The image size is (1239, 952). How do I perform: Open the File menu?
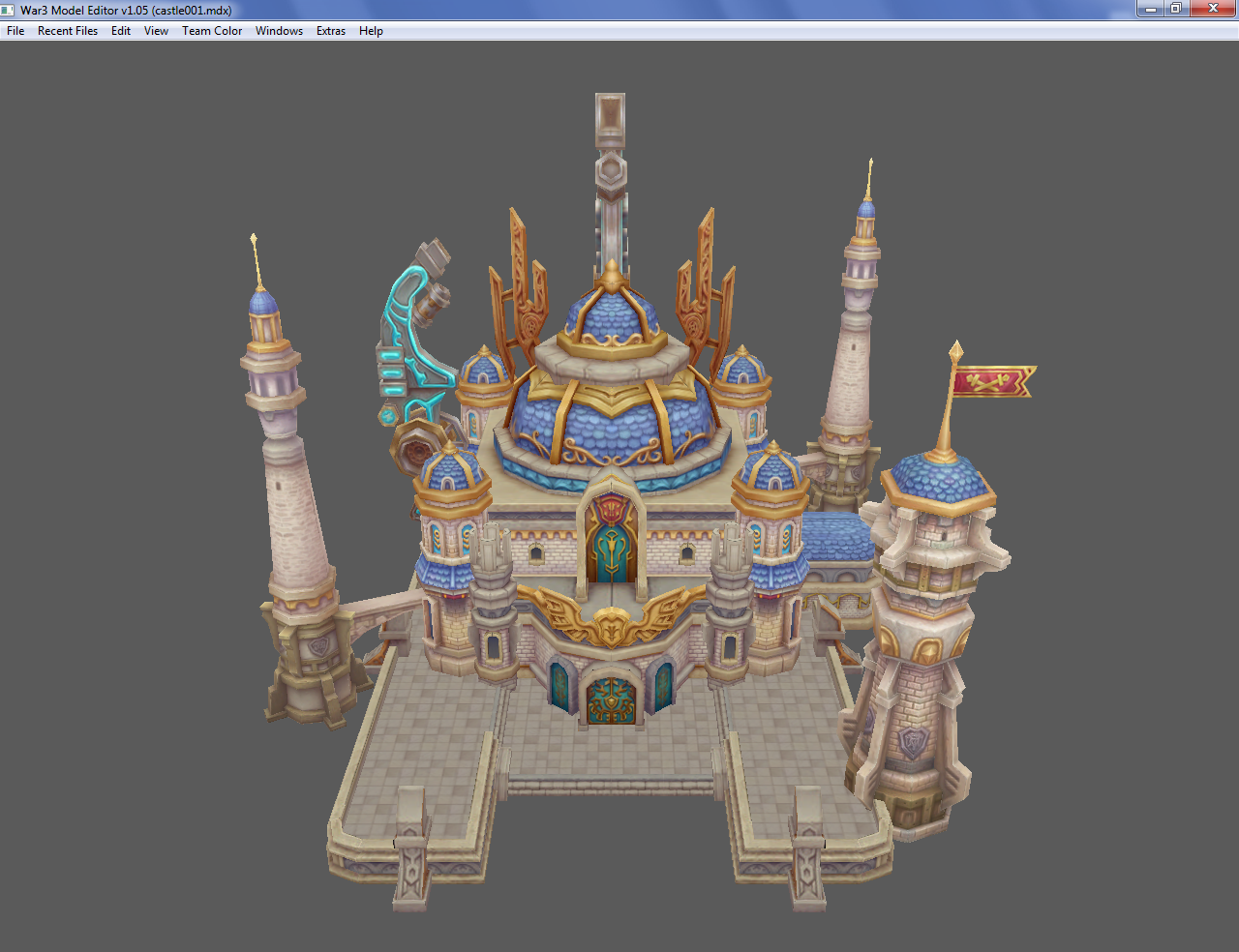coord(15,31)
